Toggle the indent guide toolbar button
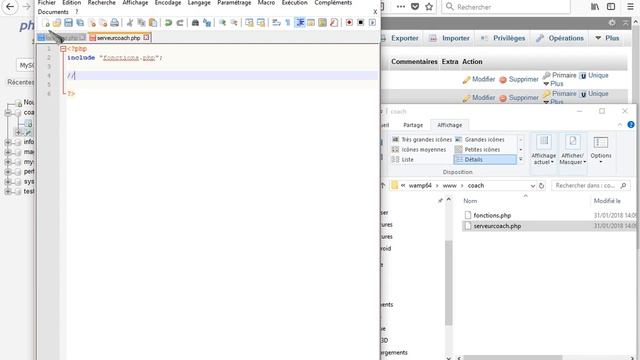The image size is (640, 360). click(x=300, y=23)
